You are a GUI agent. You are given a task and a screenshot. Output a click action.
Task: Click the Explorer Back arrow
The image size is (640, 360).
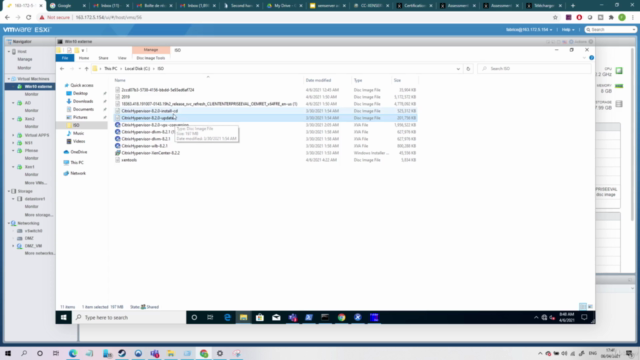coord(62,69)
